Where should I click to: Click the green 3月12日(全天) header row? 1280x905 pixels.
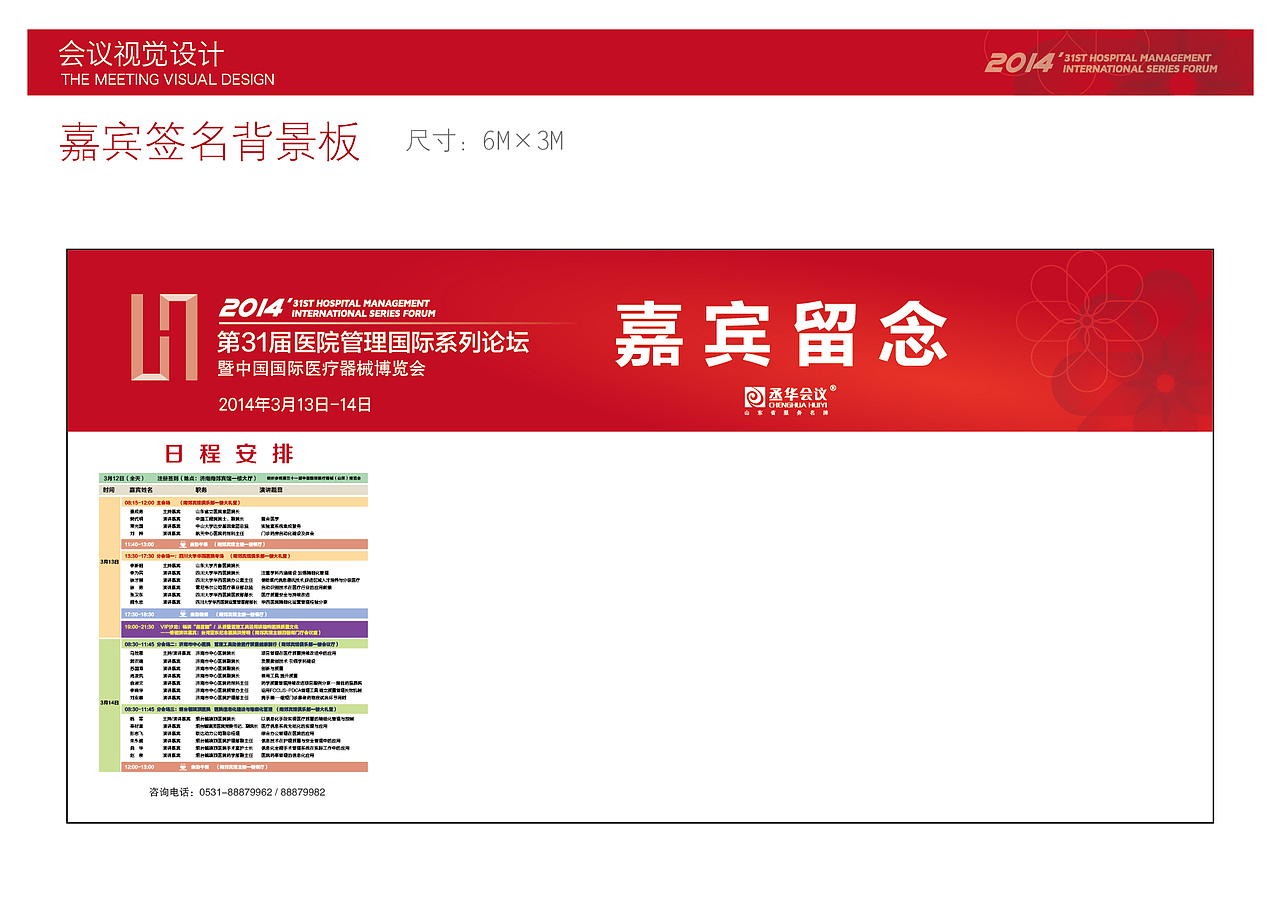pyautogui.click(x=234, y=478)
